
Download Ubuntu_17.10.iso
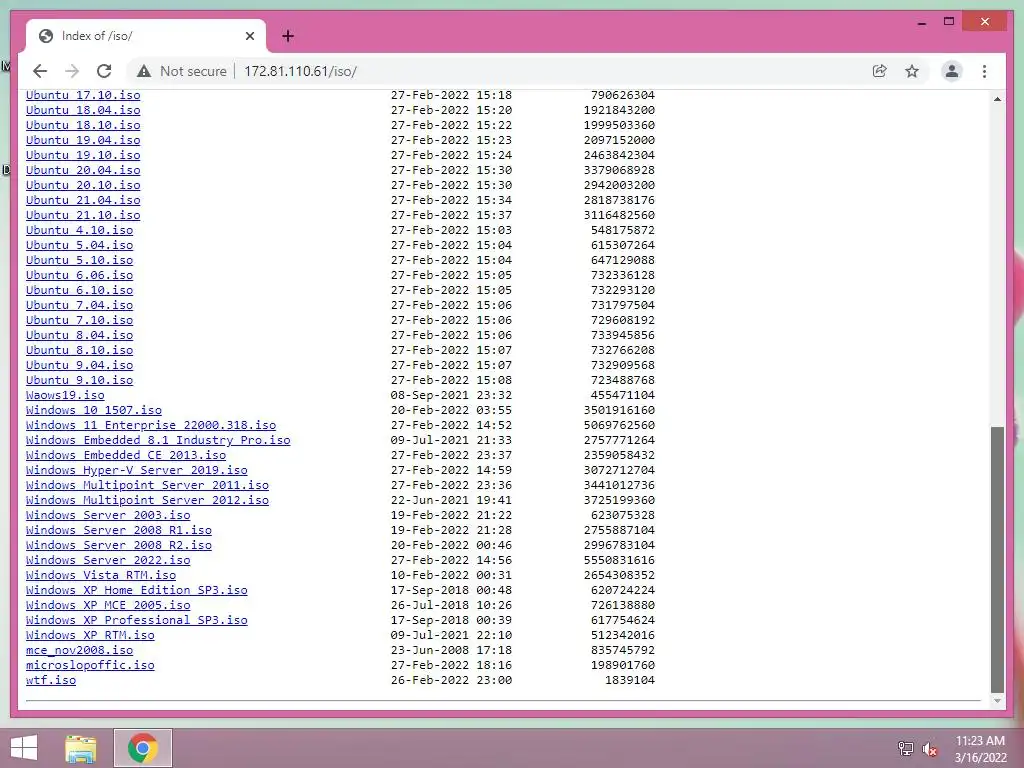coord(83,95)
